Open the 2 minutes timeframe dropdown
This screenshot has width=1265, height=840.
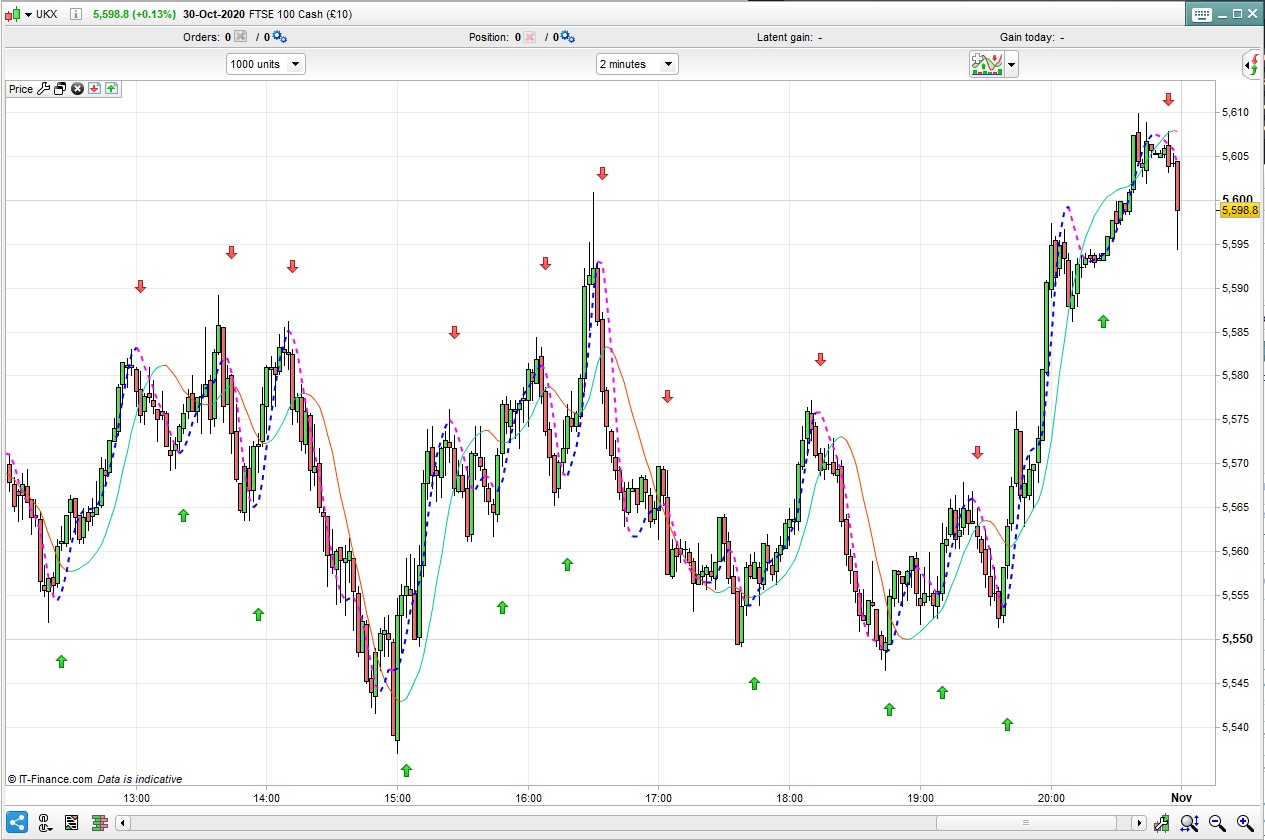[x=638, y=64]
